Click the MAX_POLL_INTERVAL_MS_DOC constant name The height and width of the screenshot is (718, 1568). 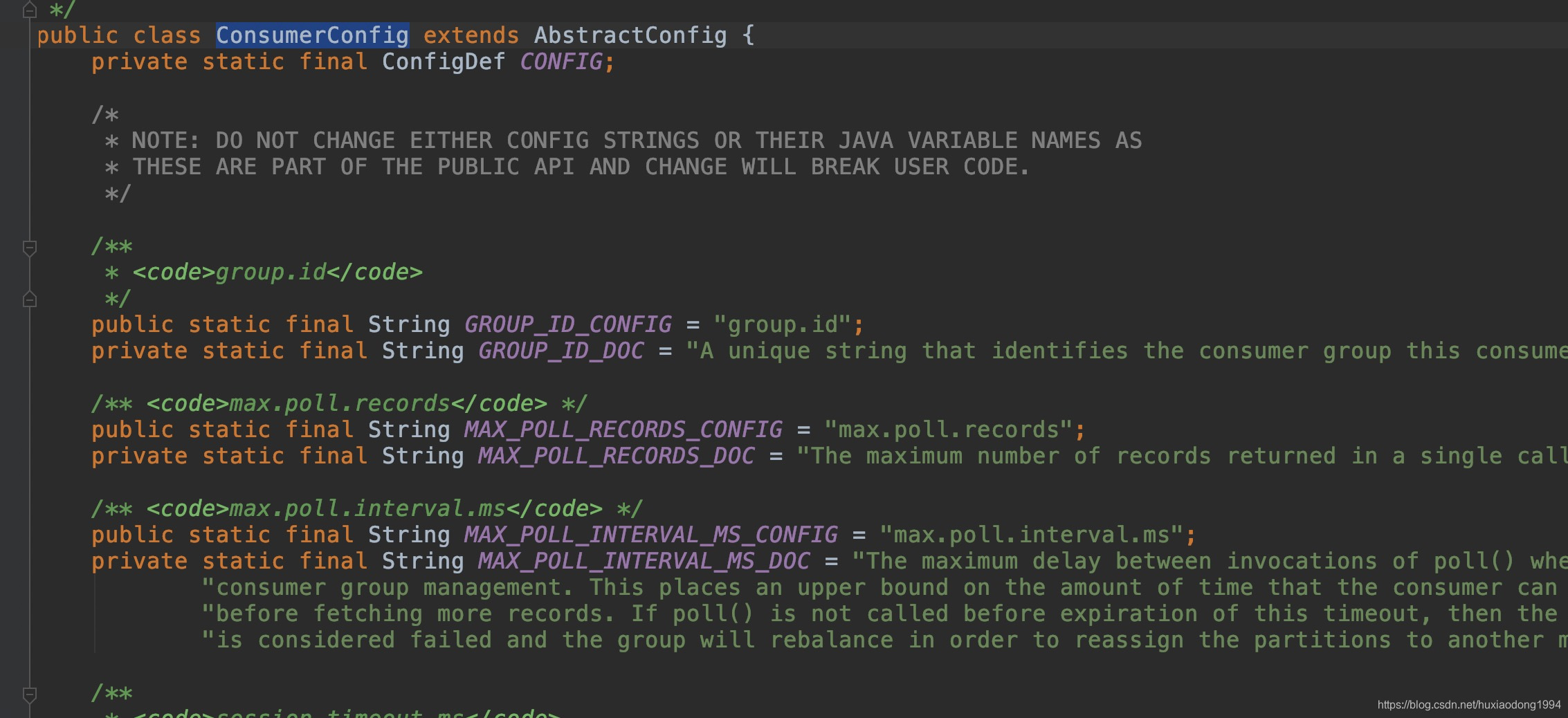click(644, 561)
